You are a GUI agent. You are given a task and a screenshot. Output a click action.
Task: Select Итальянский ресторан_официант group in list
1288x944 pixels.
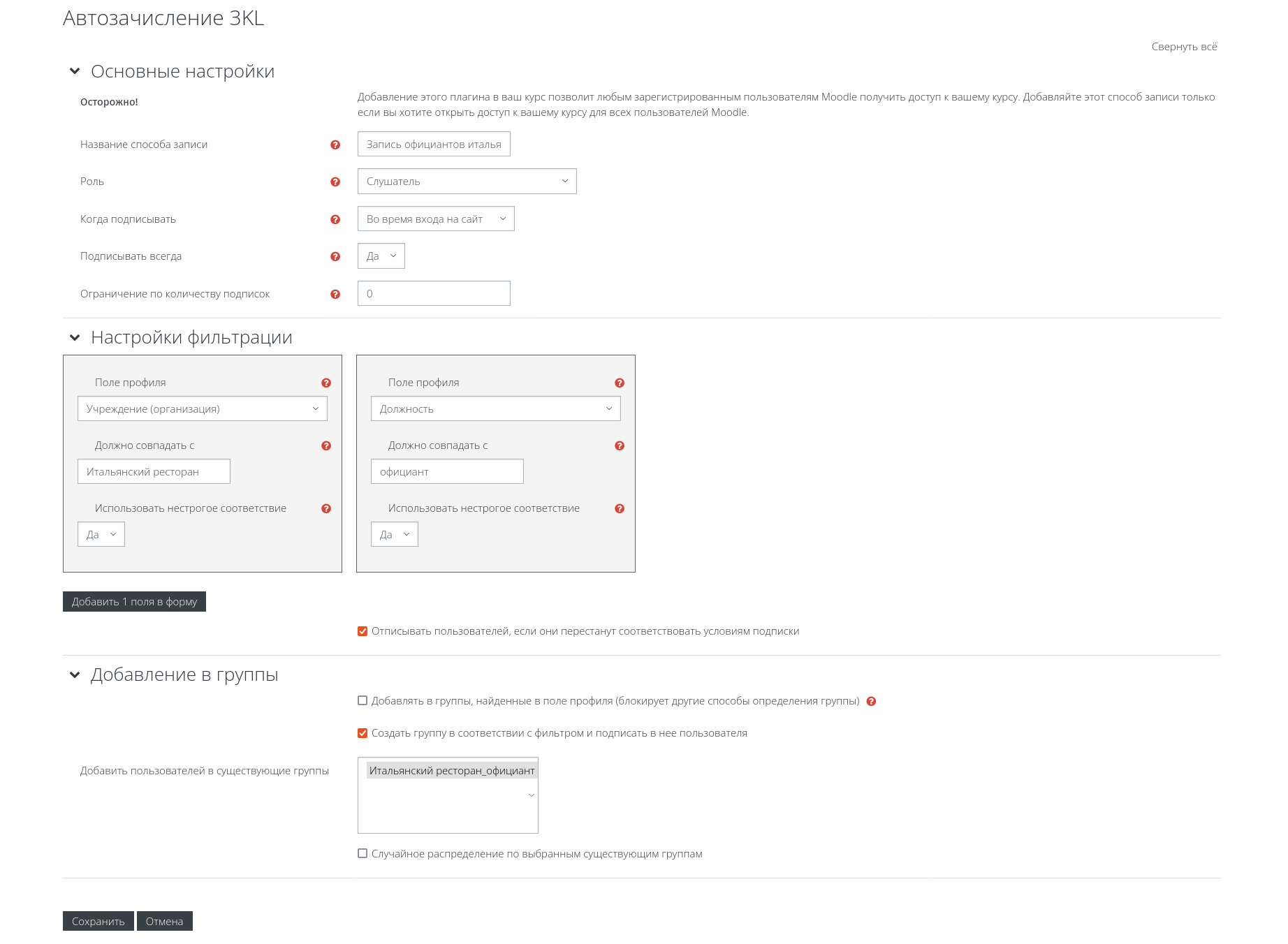click(x=452, y=770)
